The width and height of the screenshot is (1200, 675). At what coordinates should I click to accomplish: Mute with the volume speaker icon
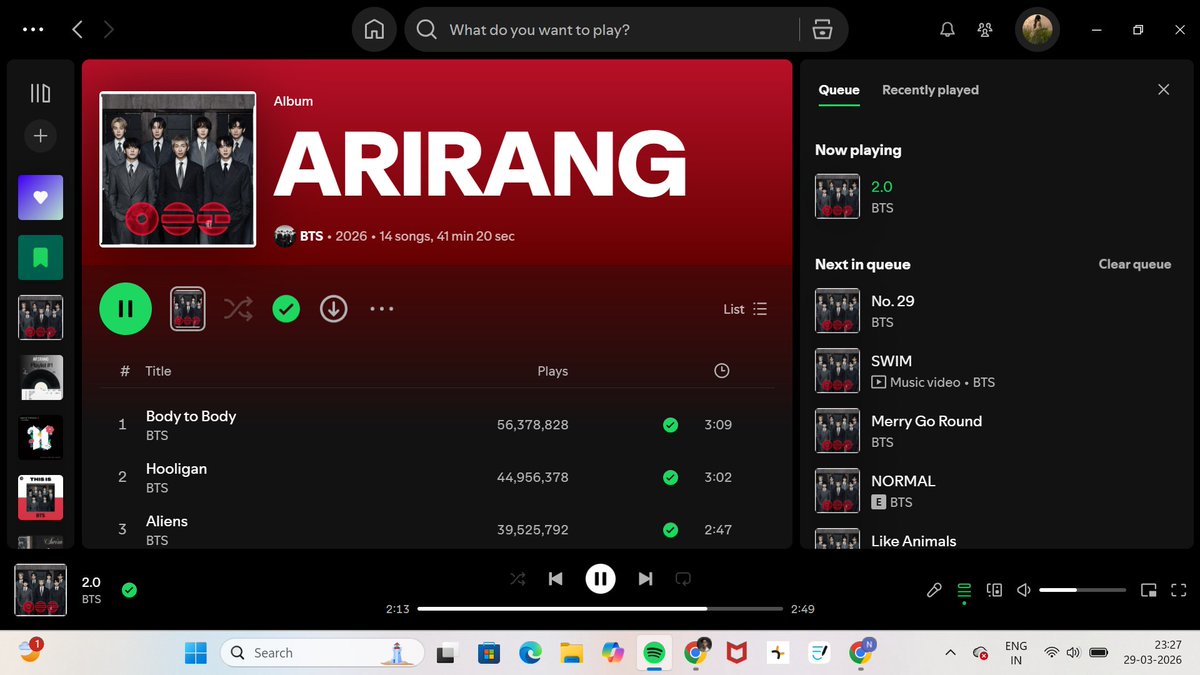(1024, 590)
